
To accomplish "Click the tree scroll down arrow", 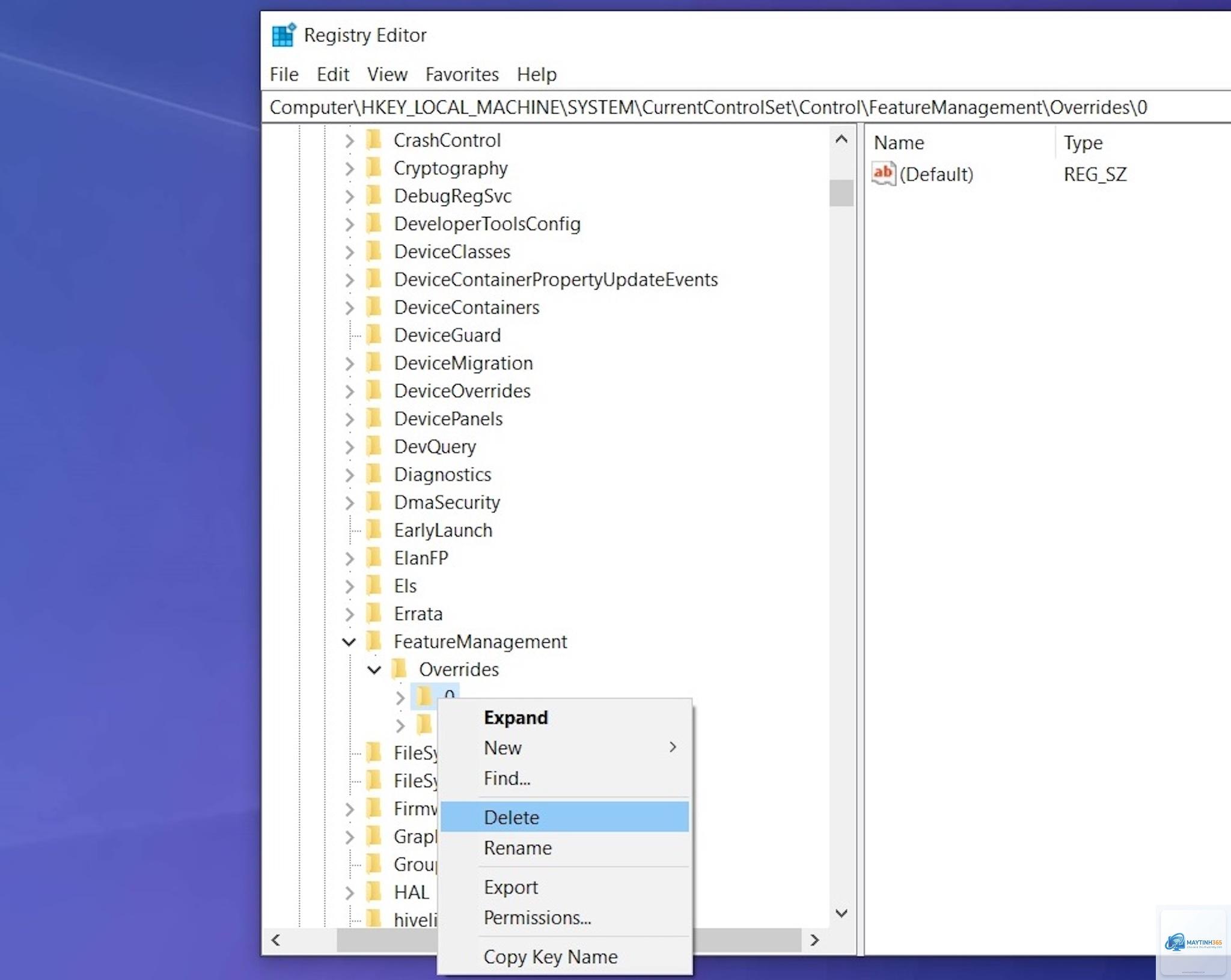I will tap(842, 913).
